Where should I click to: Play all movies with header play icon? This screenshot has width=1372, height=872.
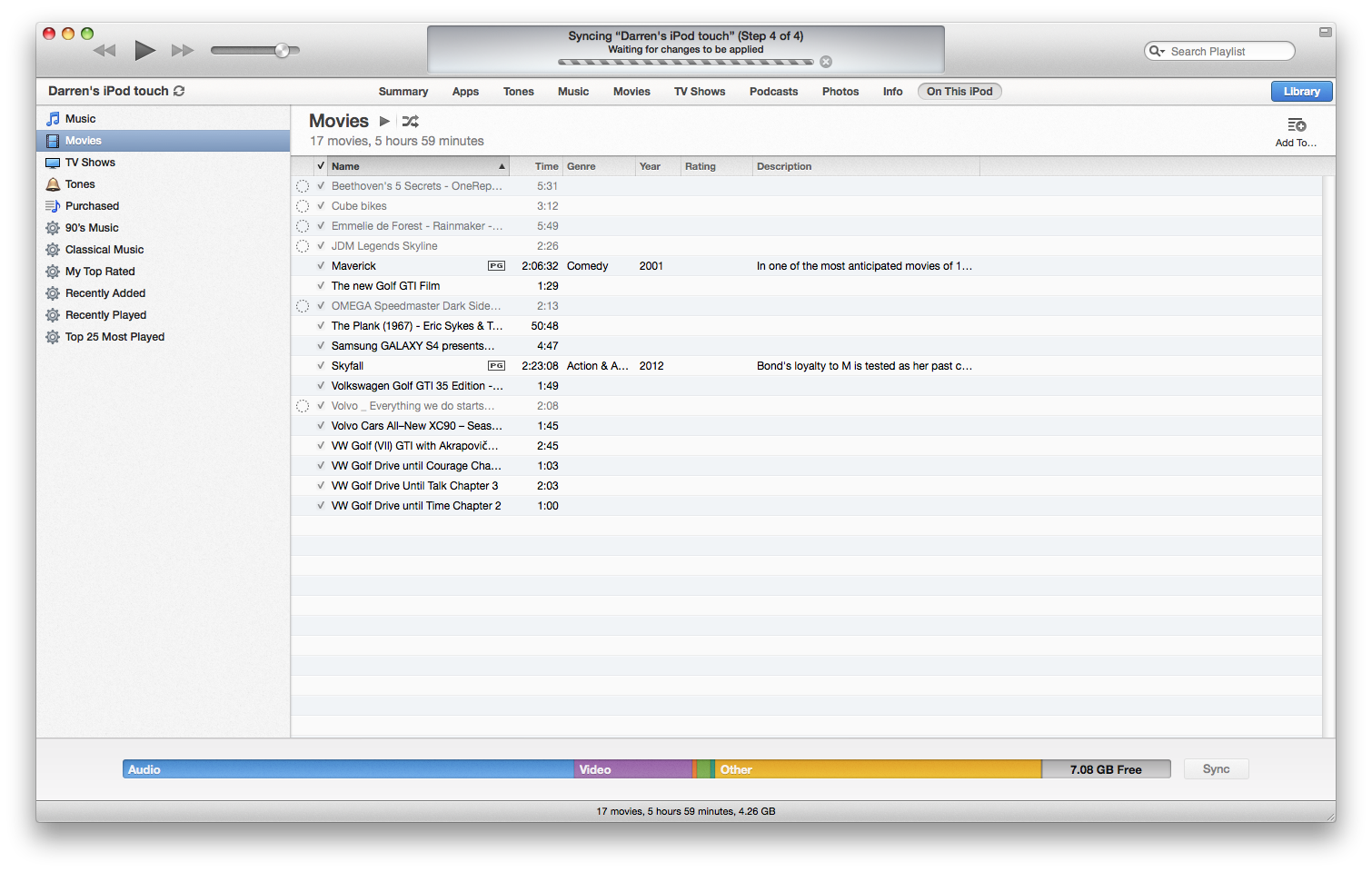point(384,121)
